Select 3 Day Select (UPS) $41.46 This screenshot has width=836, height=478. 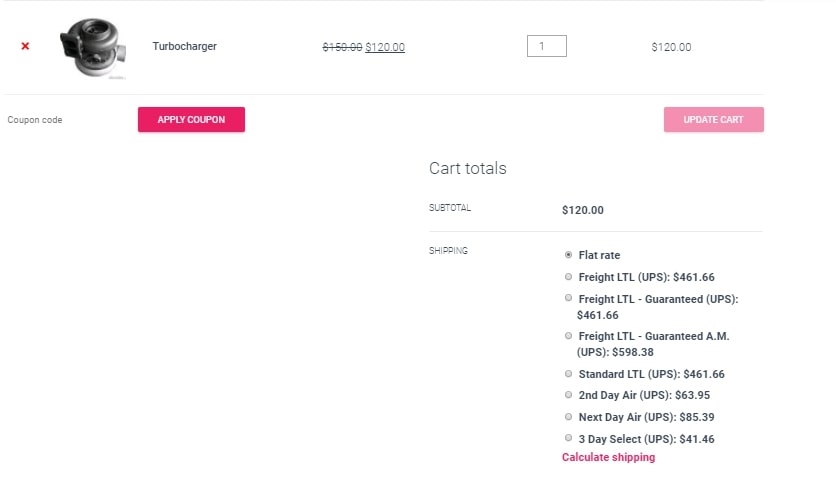[x=568, y=438]
